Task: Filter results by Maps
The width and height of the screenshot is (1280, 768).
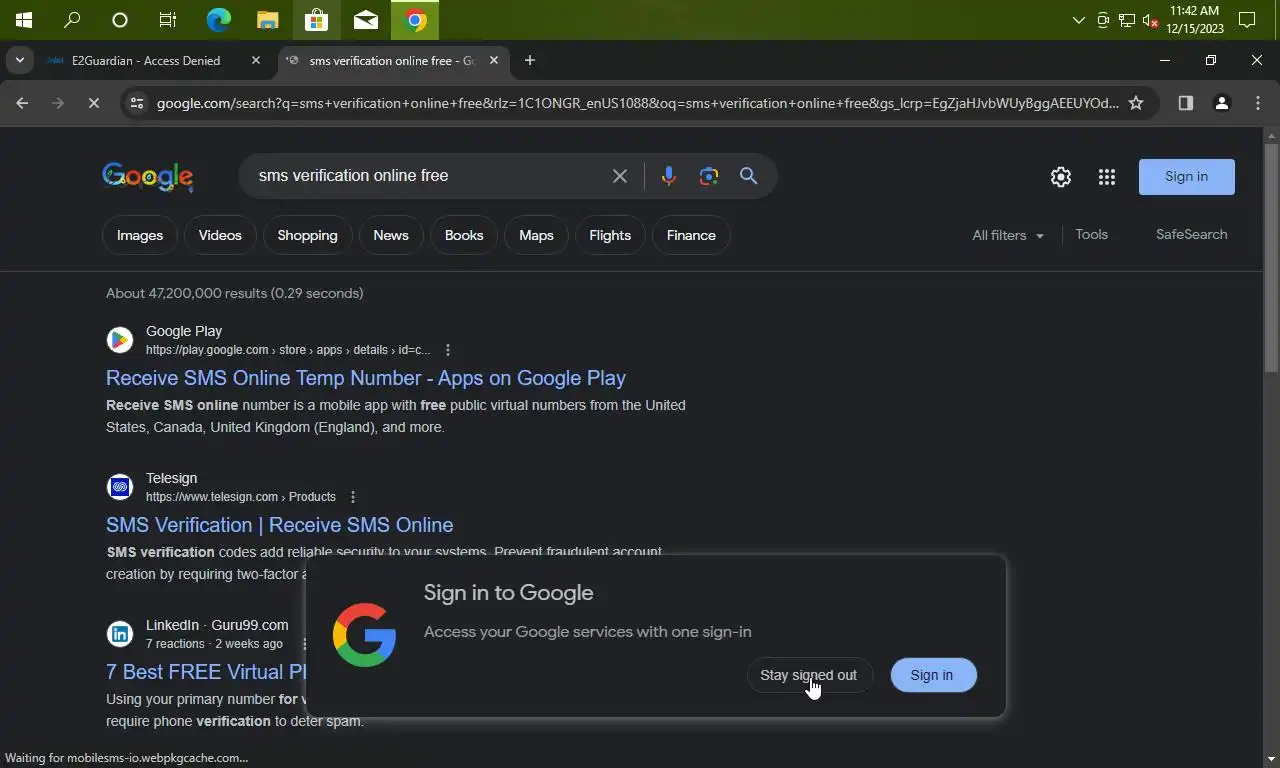Action: tap(536, 235)
